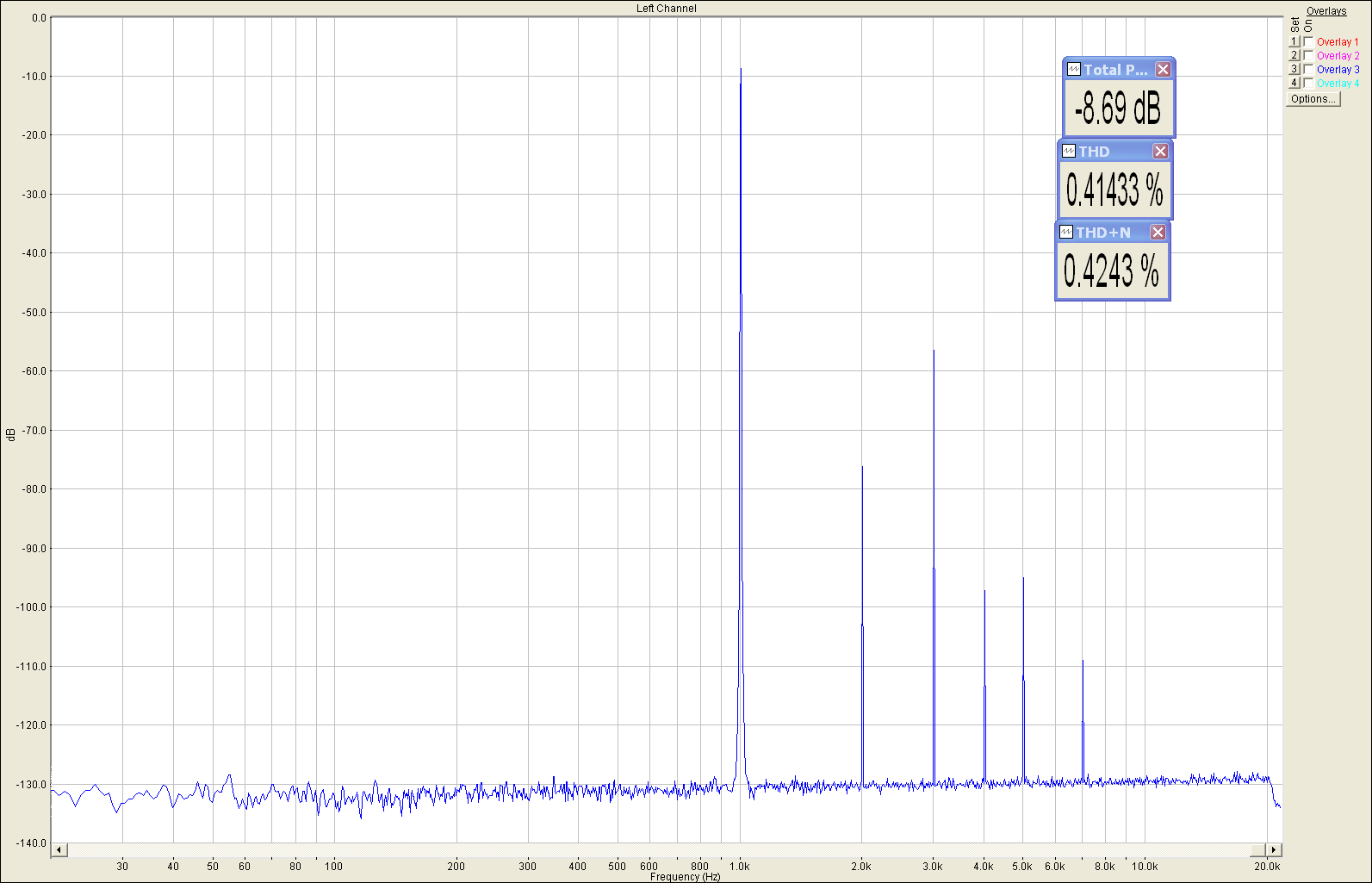Viewport: 1372px width, 883px height.
Task: Click the Overlay 1 red label
Action: [1338, 41]
